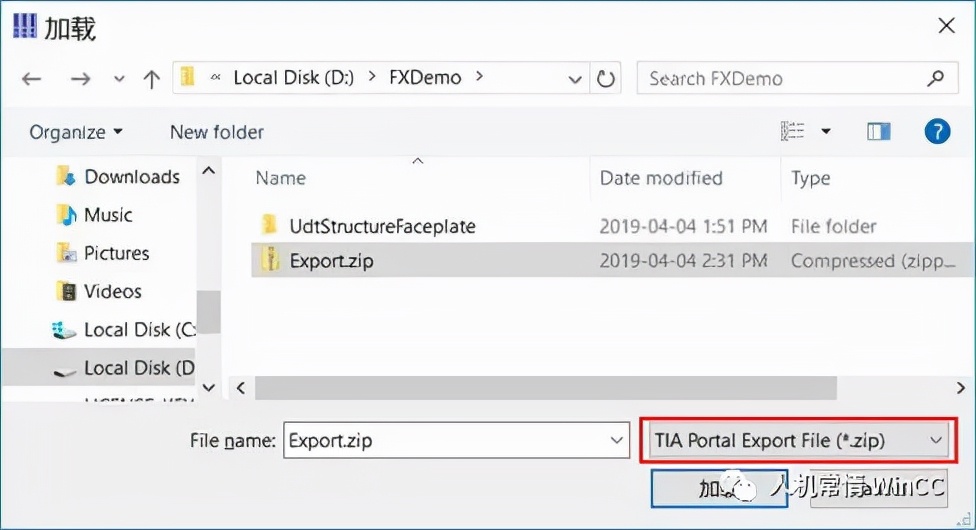This screenshot has width=976, height=530.
Task: Click the navigation pane's down scroll arrow
Action: point(209,388)
